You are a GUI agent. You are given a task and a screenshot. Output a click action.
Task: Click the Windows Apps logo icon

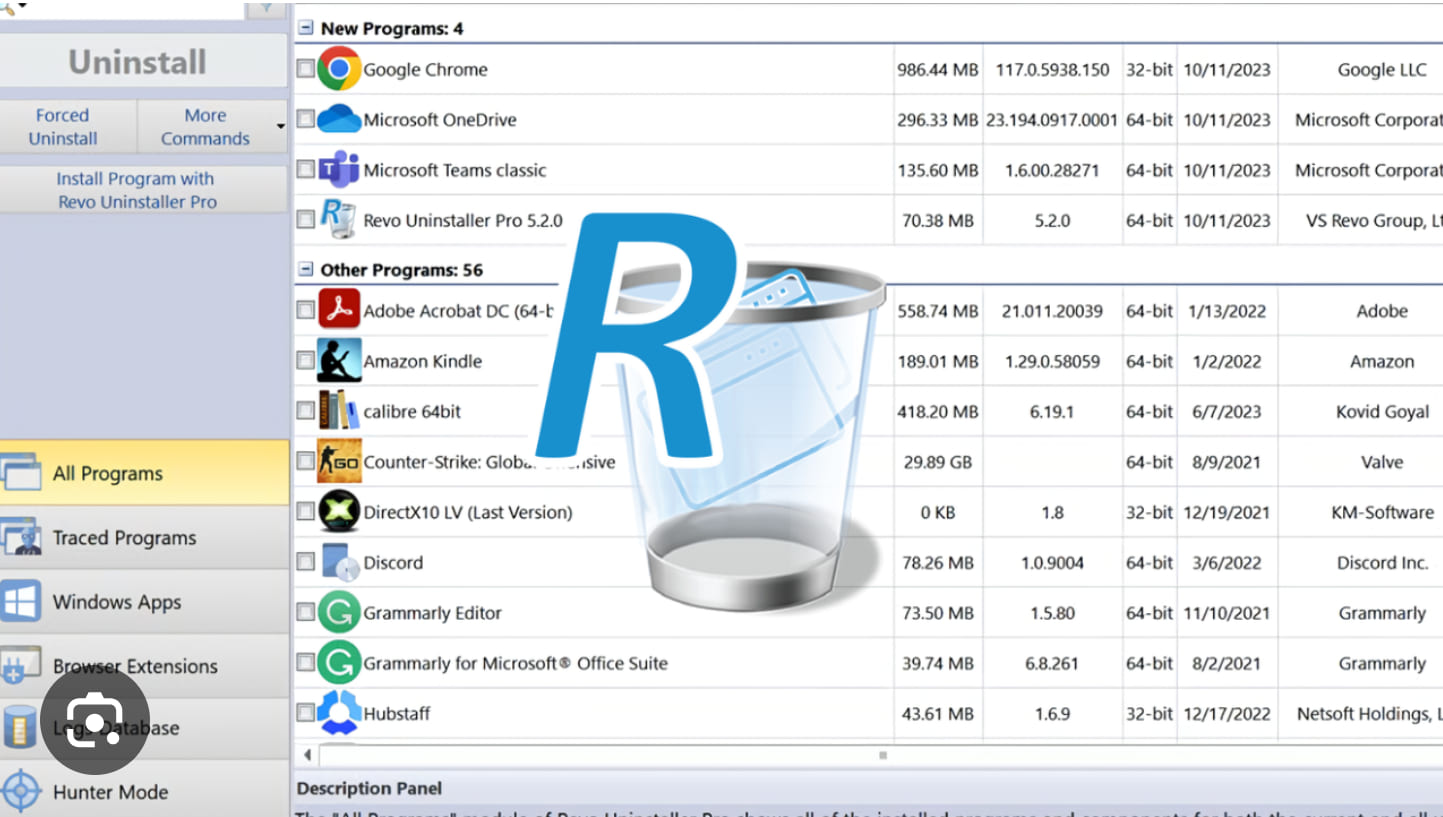(x=21, y=601)
